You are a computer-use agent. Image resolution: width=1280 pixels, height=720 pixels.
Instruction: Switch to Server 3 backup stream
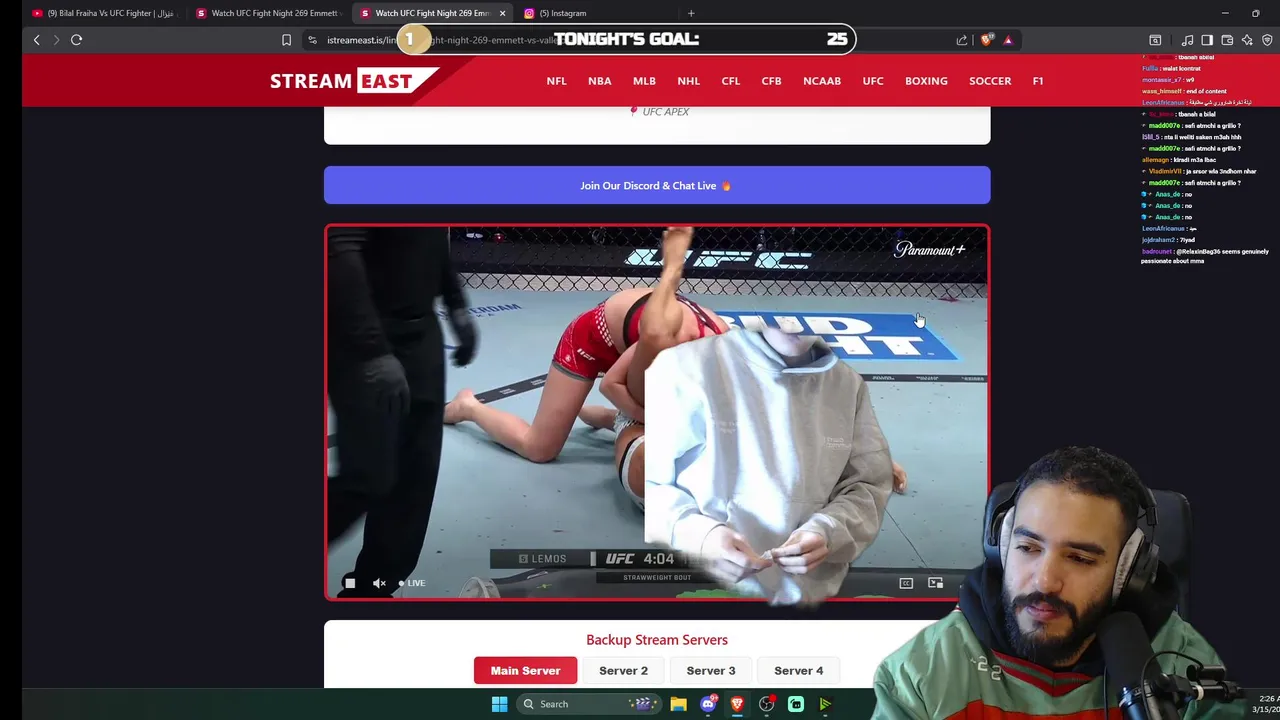click(711, 671)
